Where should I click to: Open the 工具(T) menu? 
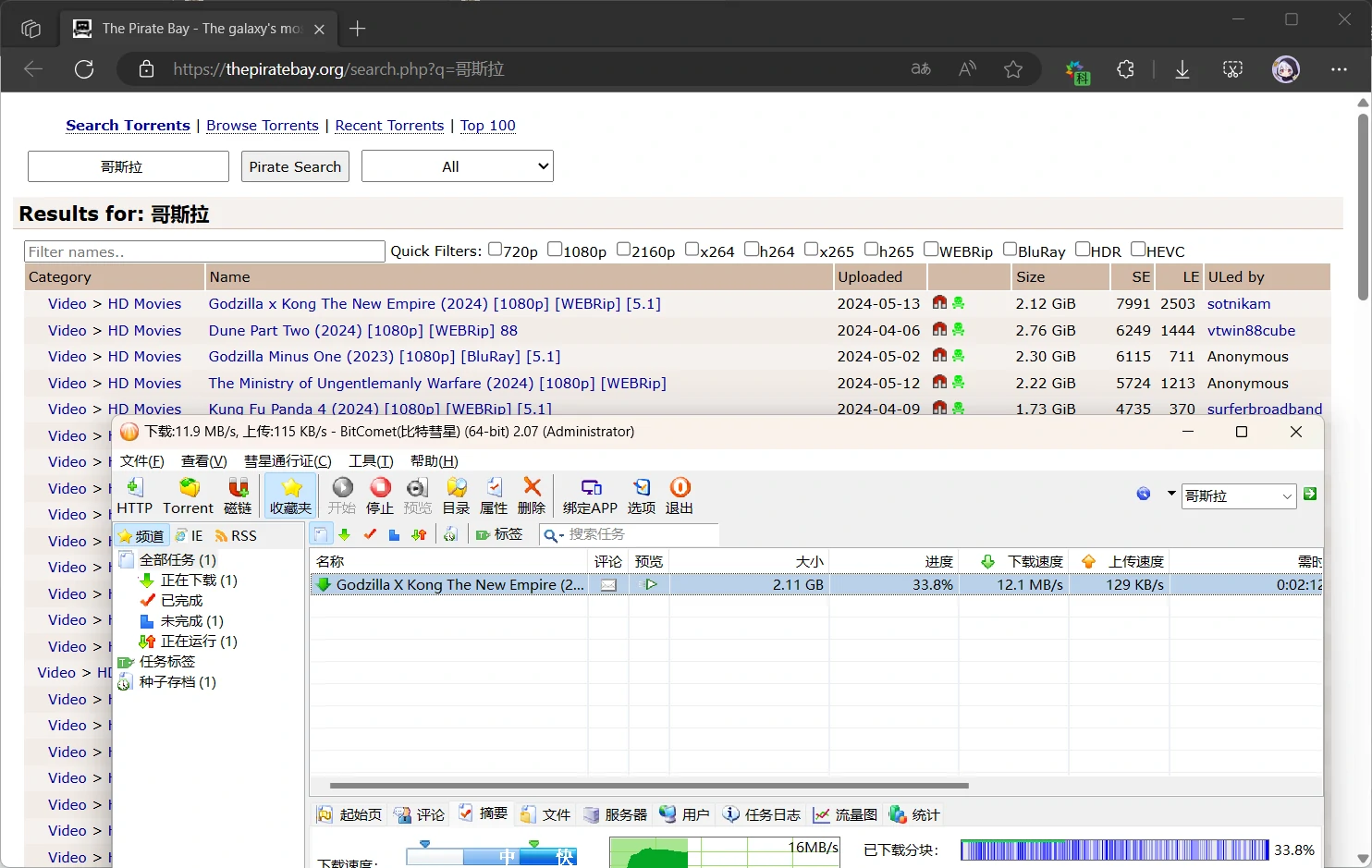pyautogui.click(x=371, y=460)
